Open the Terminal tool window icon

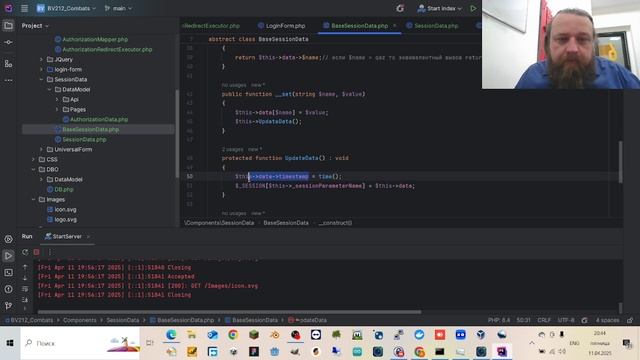click(8, 273)
